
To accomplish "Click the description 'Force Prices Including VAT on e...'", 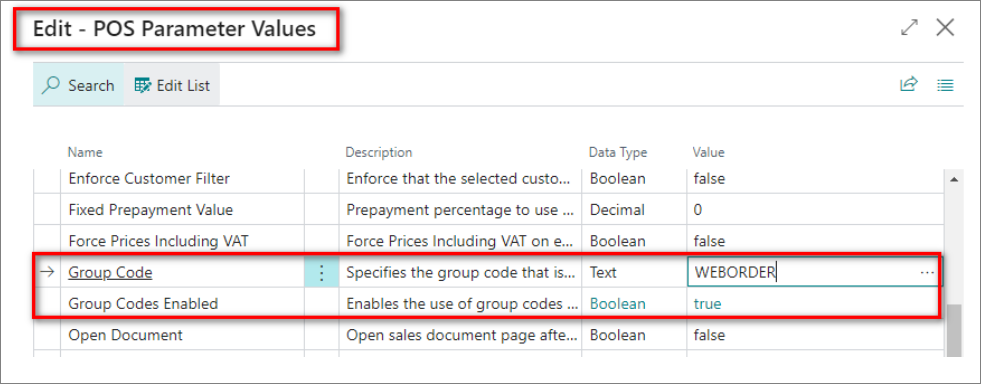I will 459,241.
